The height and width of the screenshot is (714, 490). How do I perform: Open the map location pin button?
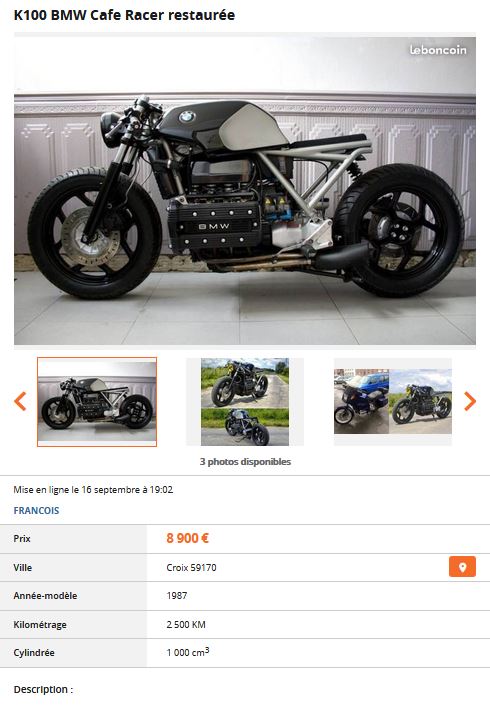[462, 567]
